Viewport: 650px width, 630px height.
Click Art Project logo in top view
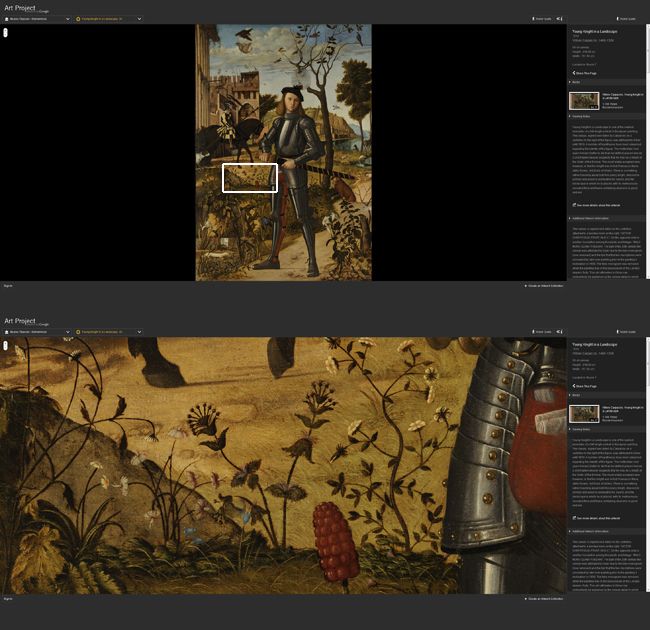click(27, 8)
